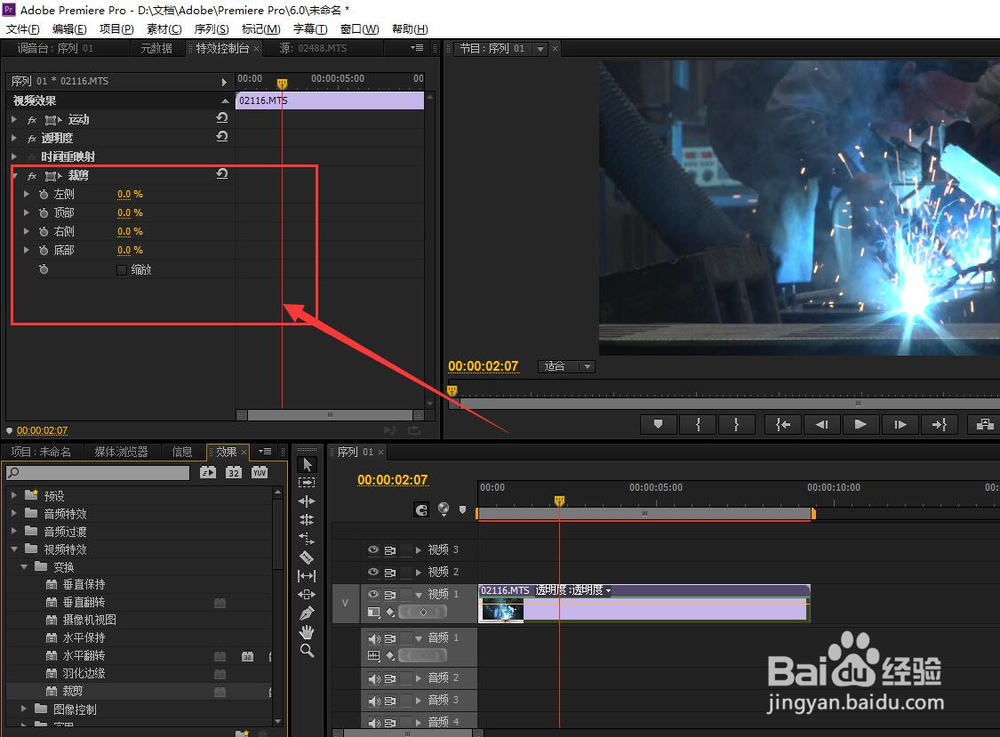Toggle animation stopwatch for 顶部
The height and width of the screenshot is (737, 1000).
[43, 212]
